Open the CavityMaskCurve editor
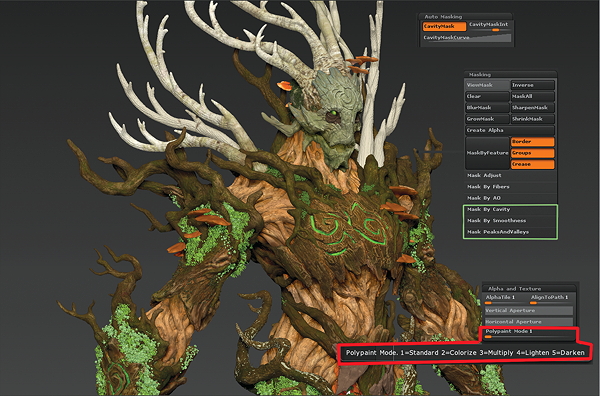 [467, 38]
